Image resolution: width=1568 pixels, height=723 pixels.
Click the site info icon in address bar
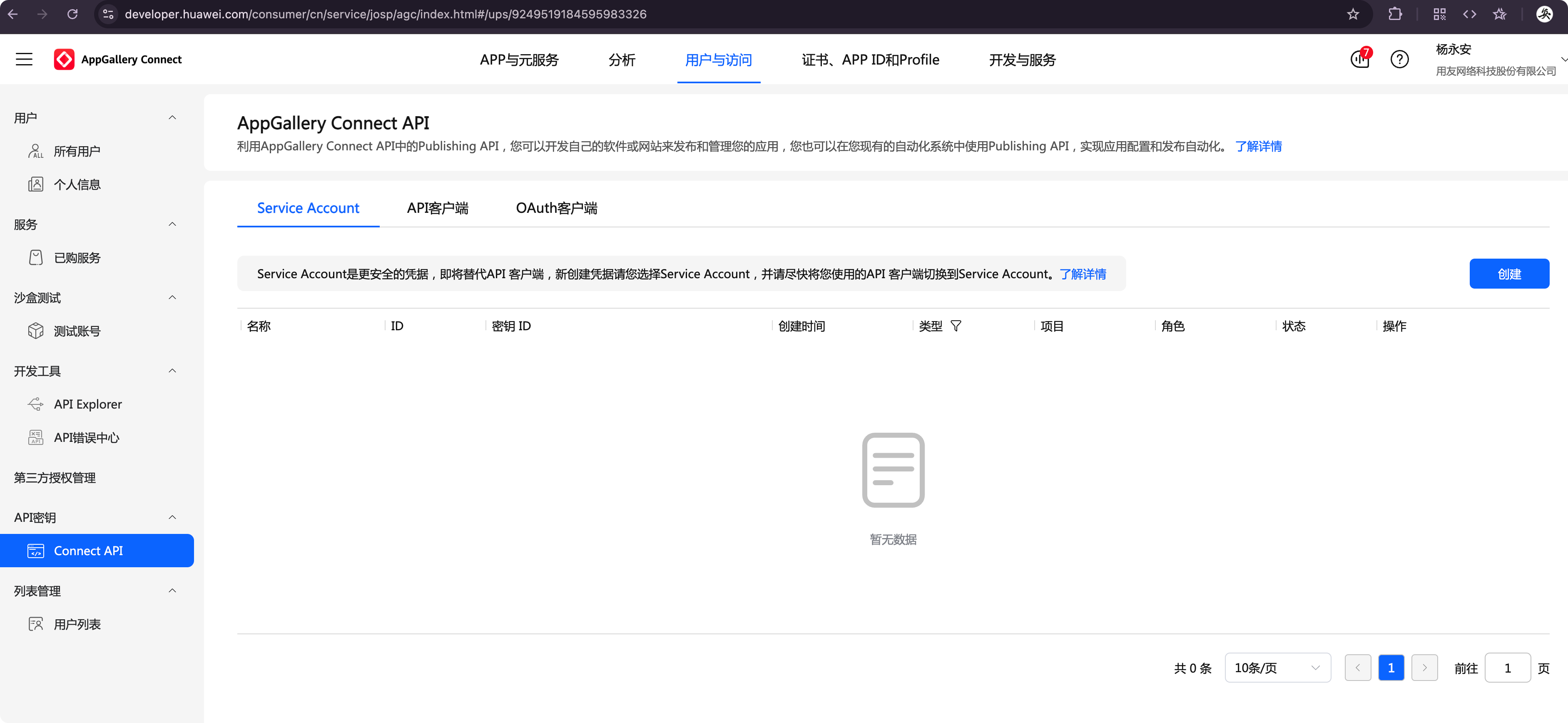click(108, 14)
